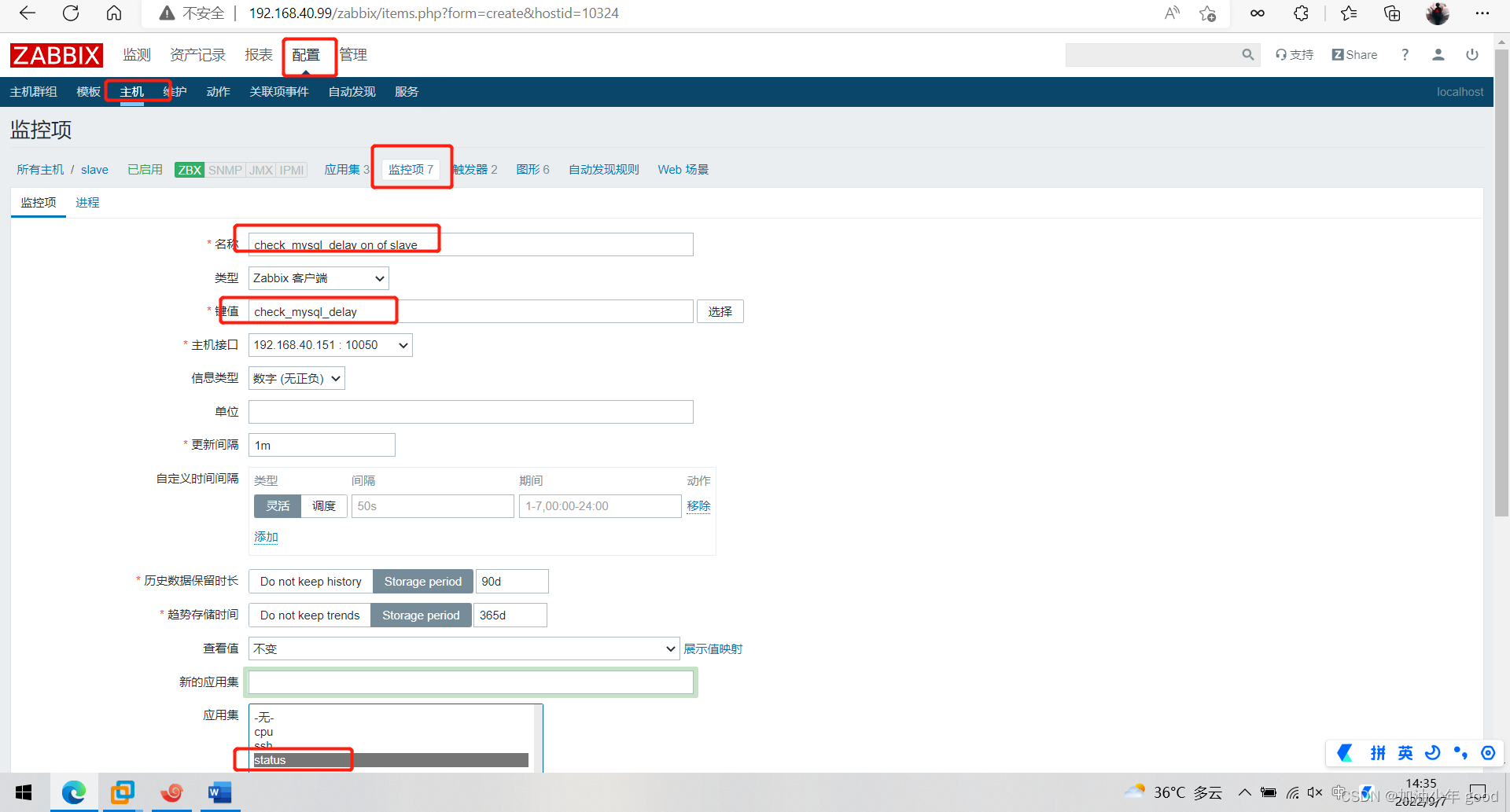The width and height of the screenshot is (1510, 812).
Task: Add page to favorites star icon
Action: [x=1208, y=13]
